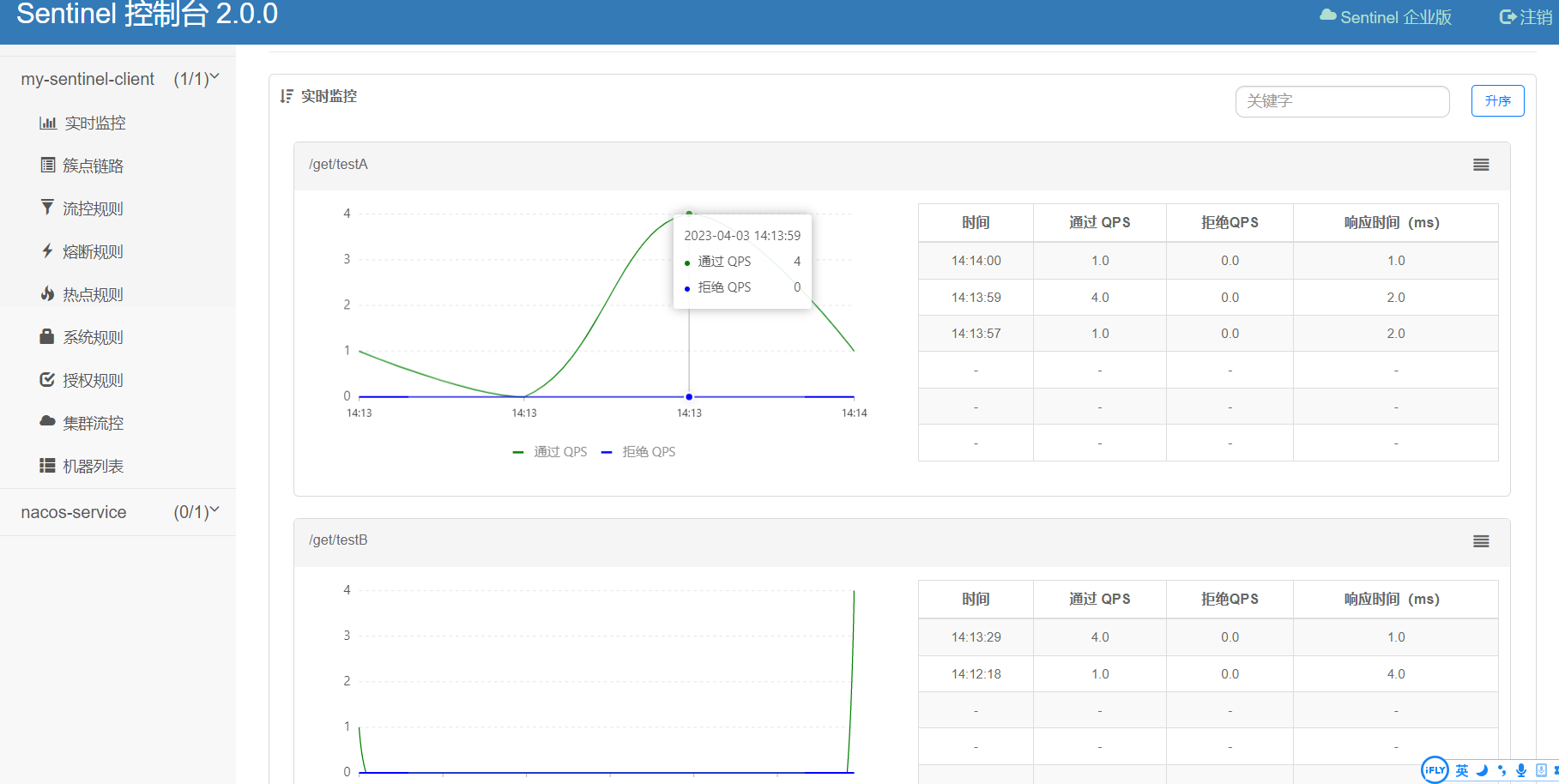
Task: Click the lightning bolt icon beside 熔断规则
Action: pos(47,250)
